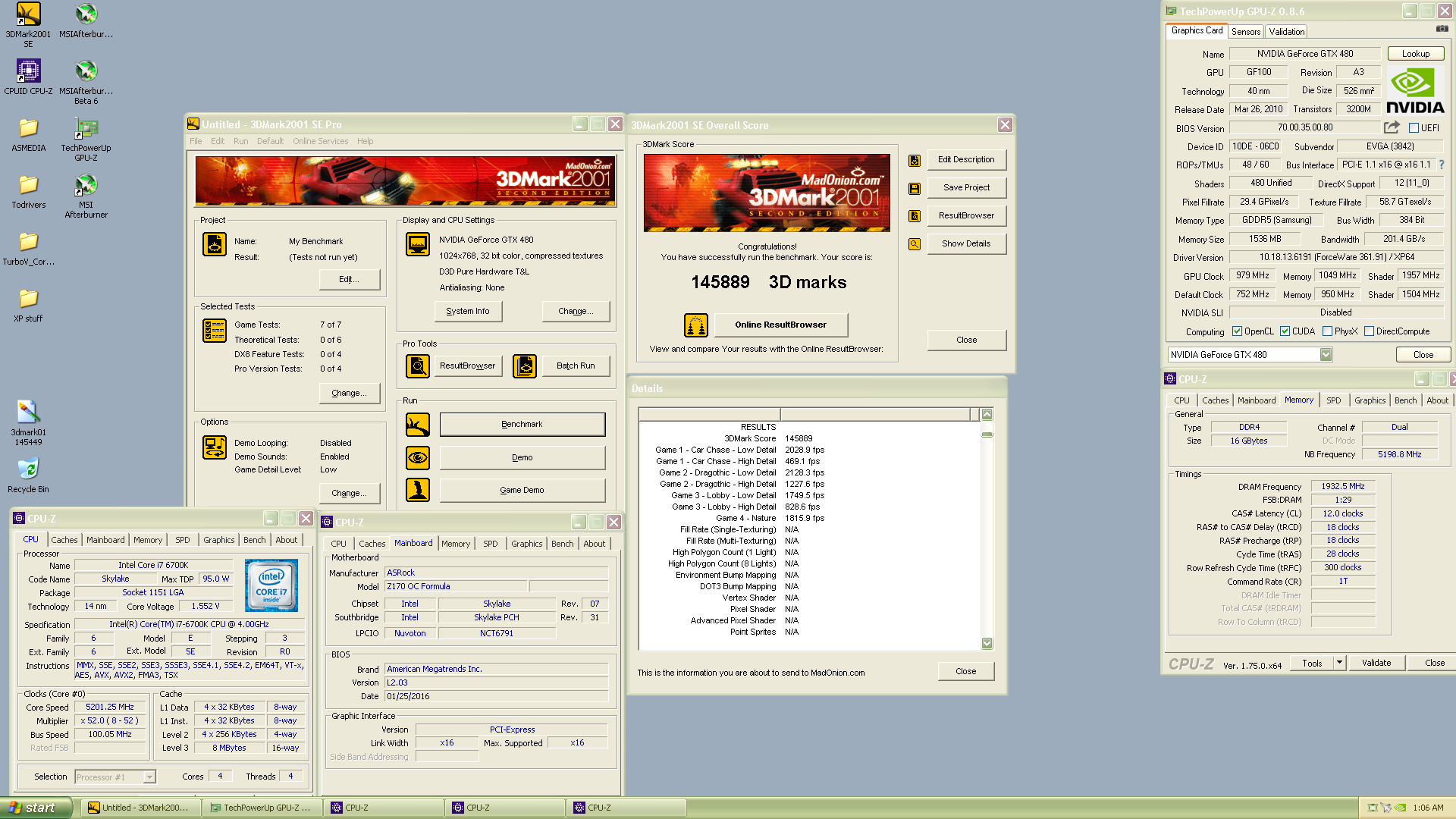
Task: Open the Bench tab in CPU-Z mainboard window
Action: (562, 544)
